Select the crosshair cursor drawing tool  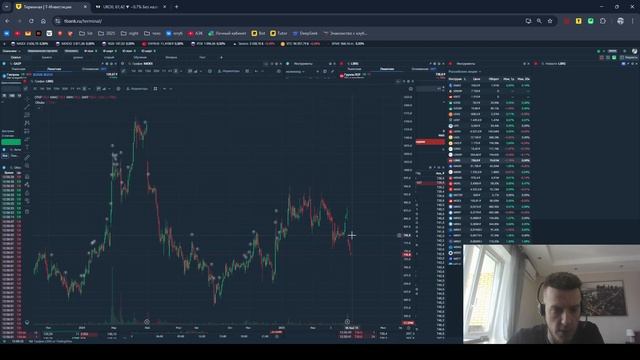pyautogui.click(x=27, y=99)
